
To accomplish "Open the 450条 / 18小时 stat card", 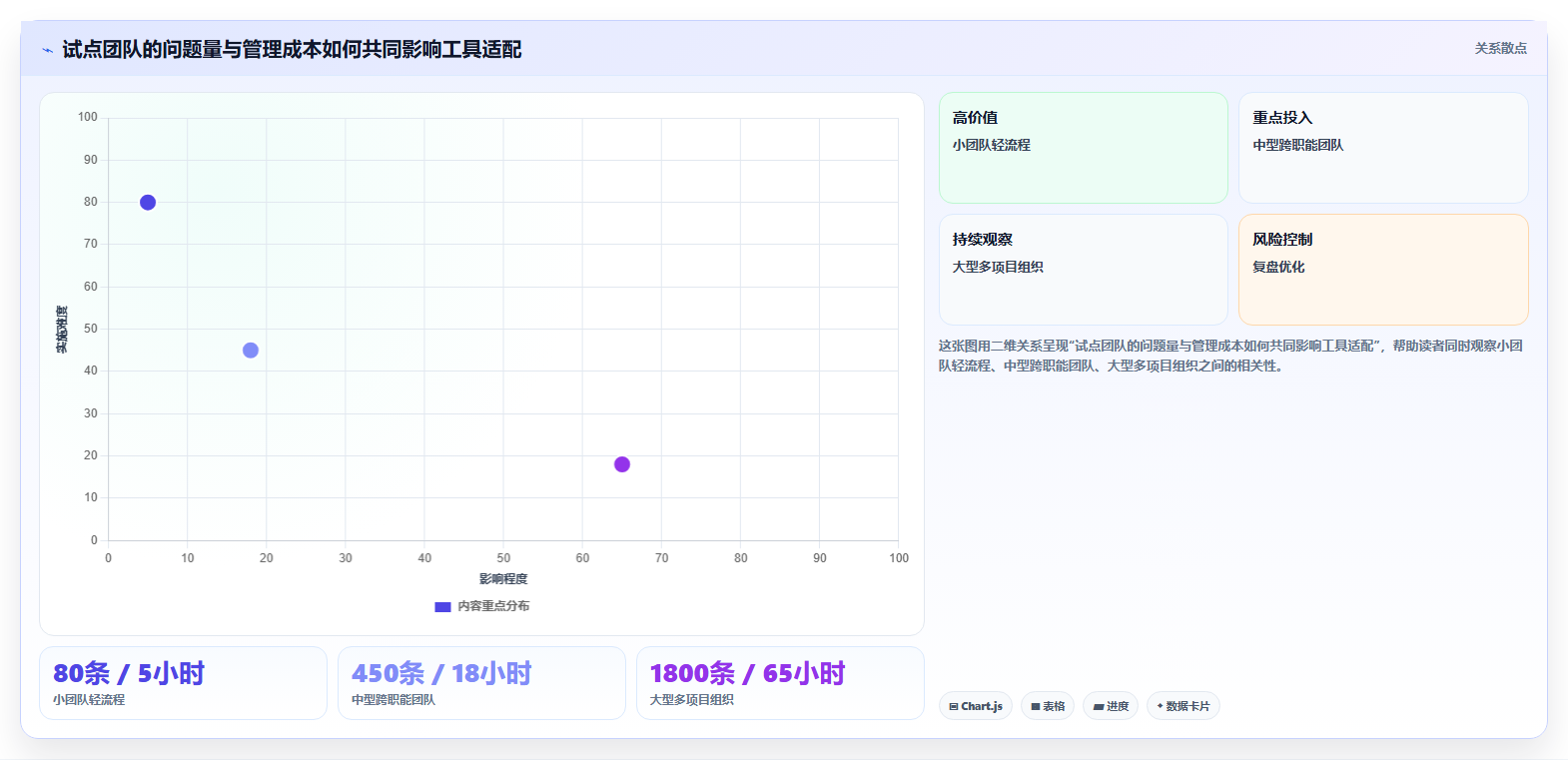I will pos(481,683).
